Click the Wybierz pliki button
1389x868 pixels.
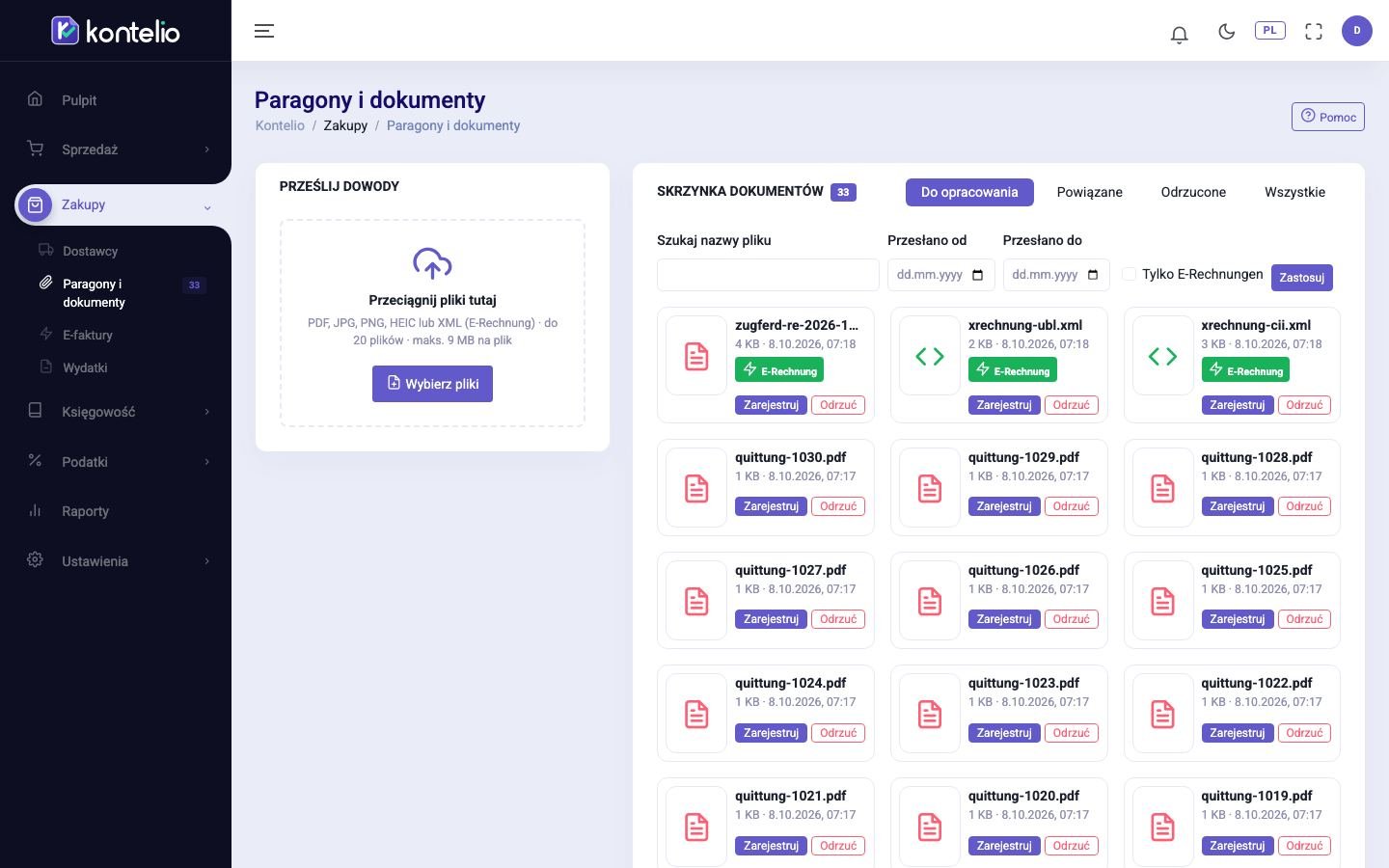coord(432,384)
